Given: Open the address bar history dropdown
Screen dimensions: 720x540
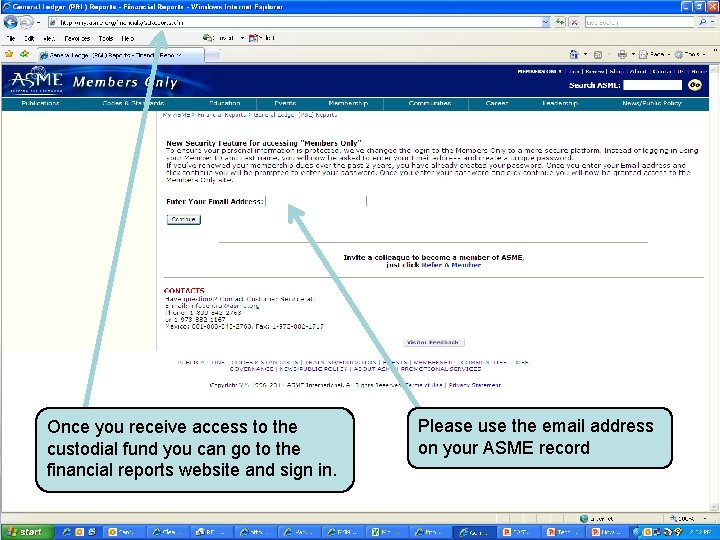Looking at the screenshot, I should click(x=546, y=22).
